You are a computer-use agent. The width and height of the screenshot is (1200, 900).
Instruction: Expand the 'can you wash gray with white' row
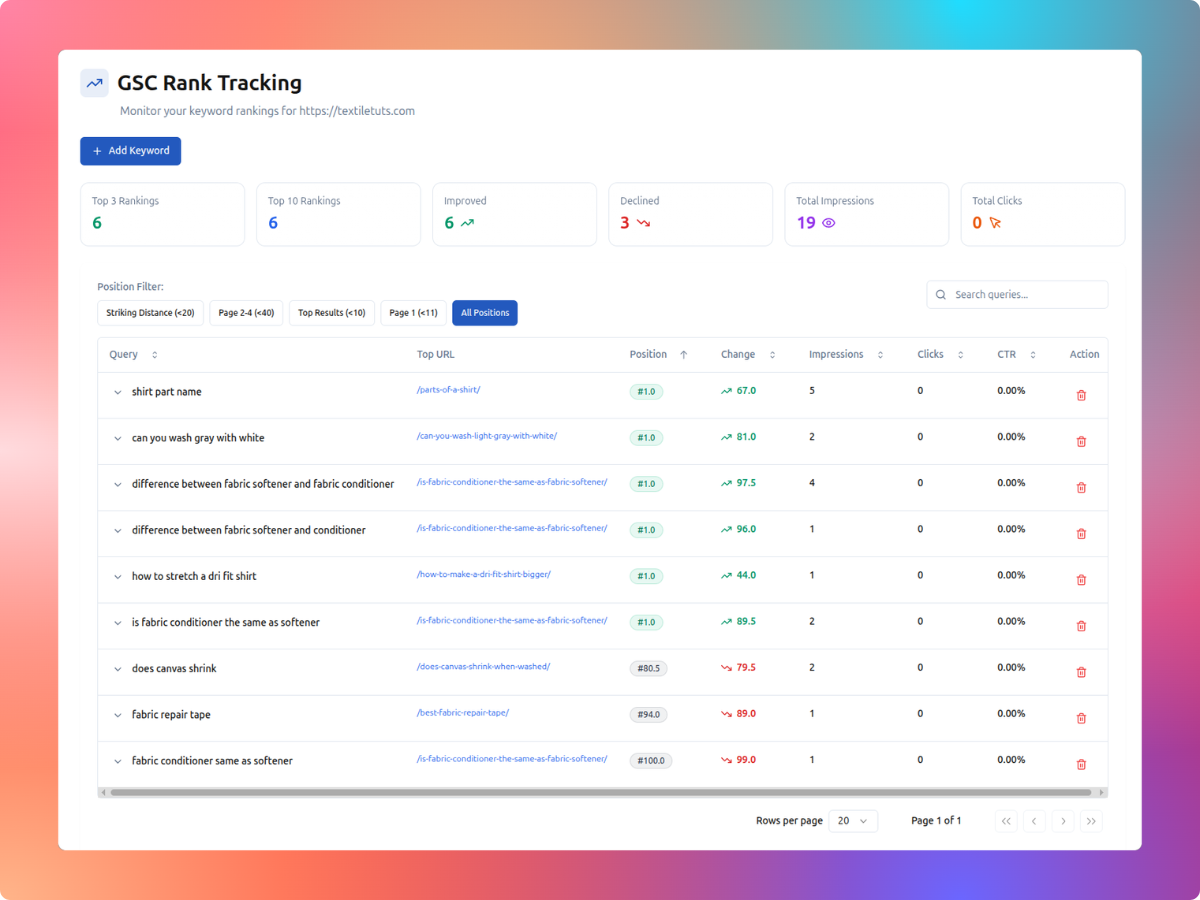117,438
